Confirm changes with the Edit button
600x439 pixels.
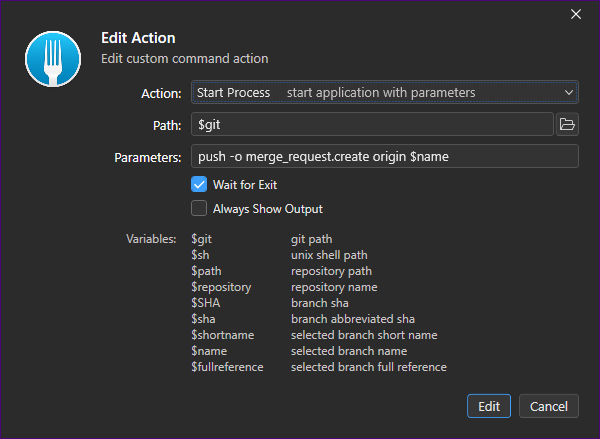(489, 406)
